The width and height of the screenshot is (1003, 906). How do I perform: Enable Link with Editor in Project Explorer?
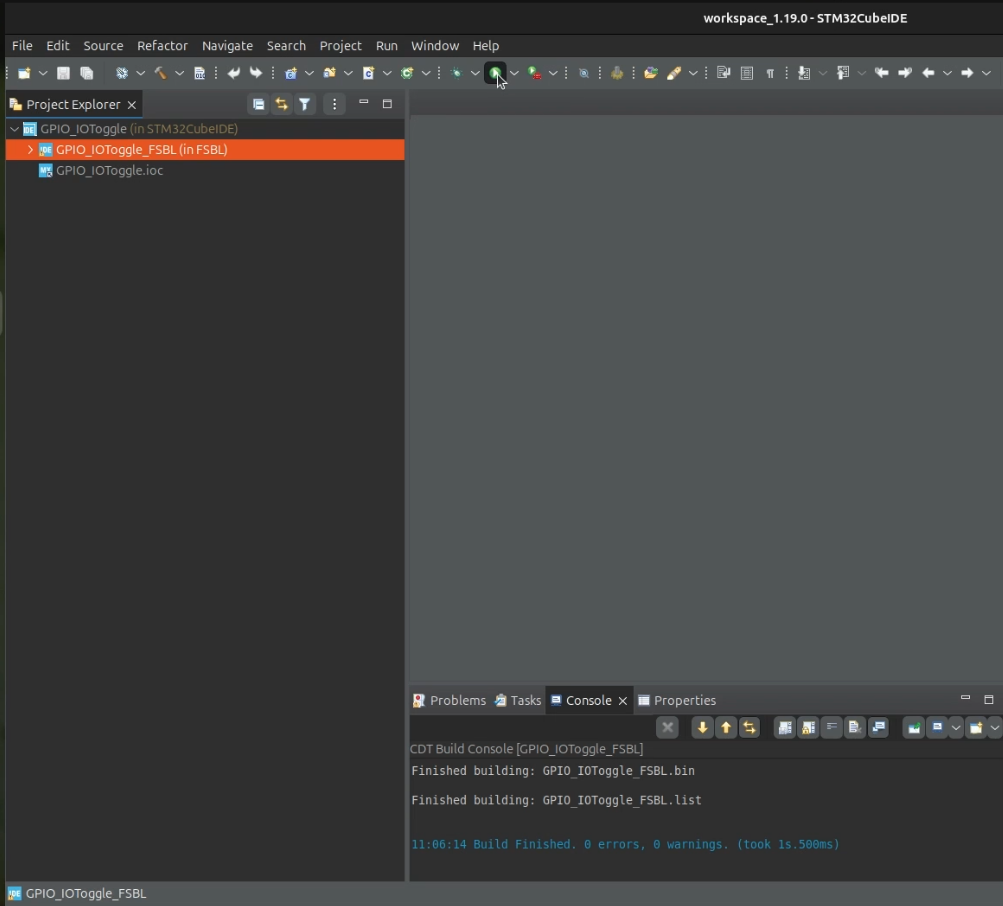pos(280,104)
